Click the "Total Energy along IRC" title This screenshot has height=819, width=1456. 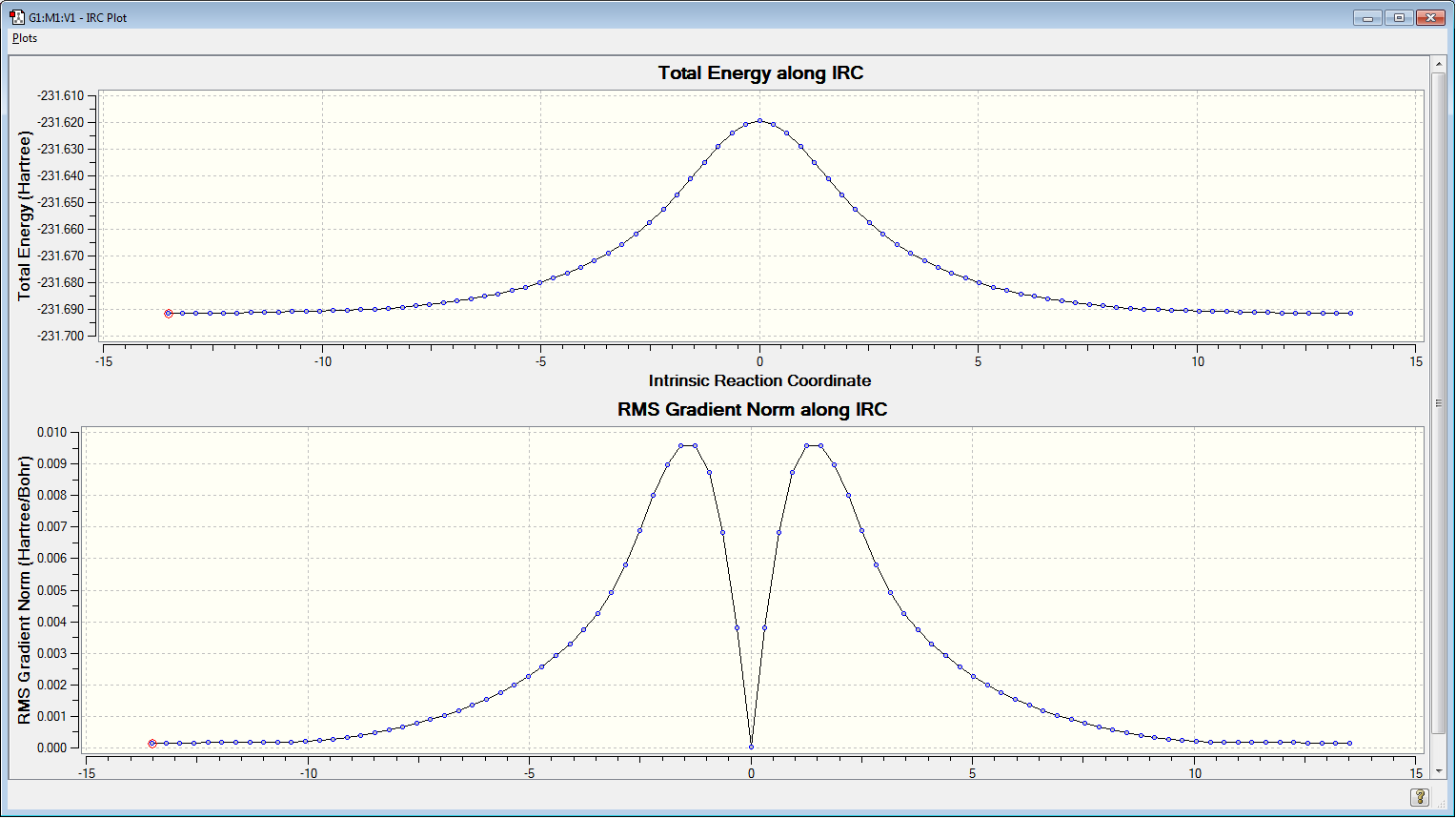tap(760, 73)
